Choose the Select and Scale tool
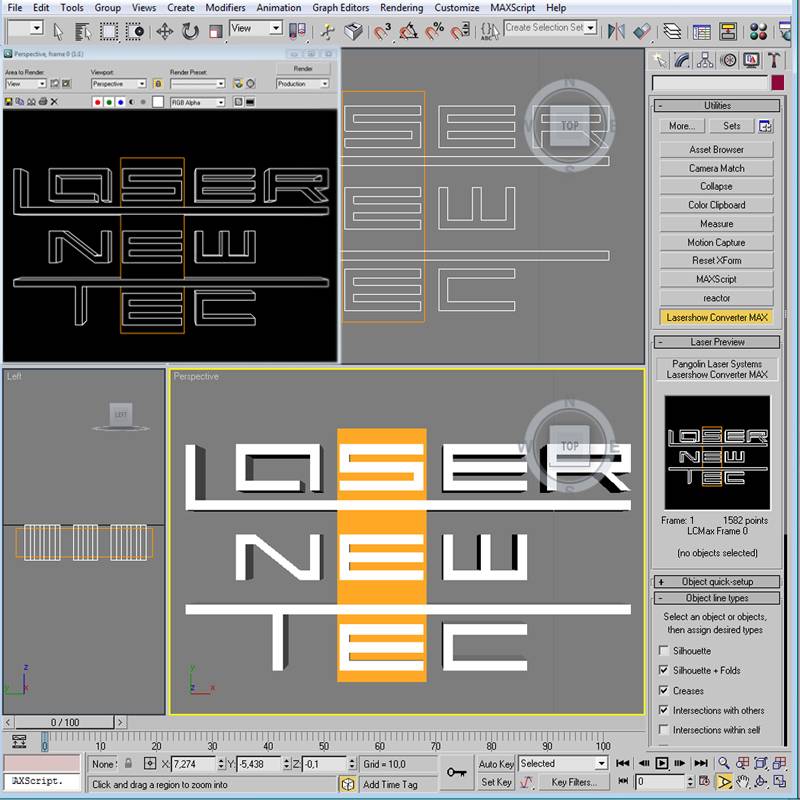The image size is (800, 800). (x=216, y=32)
